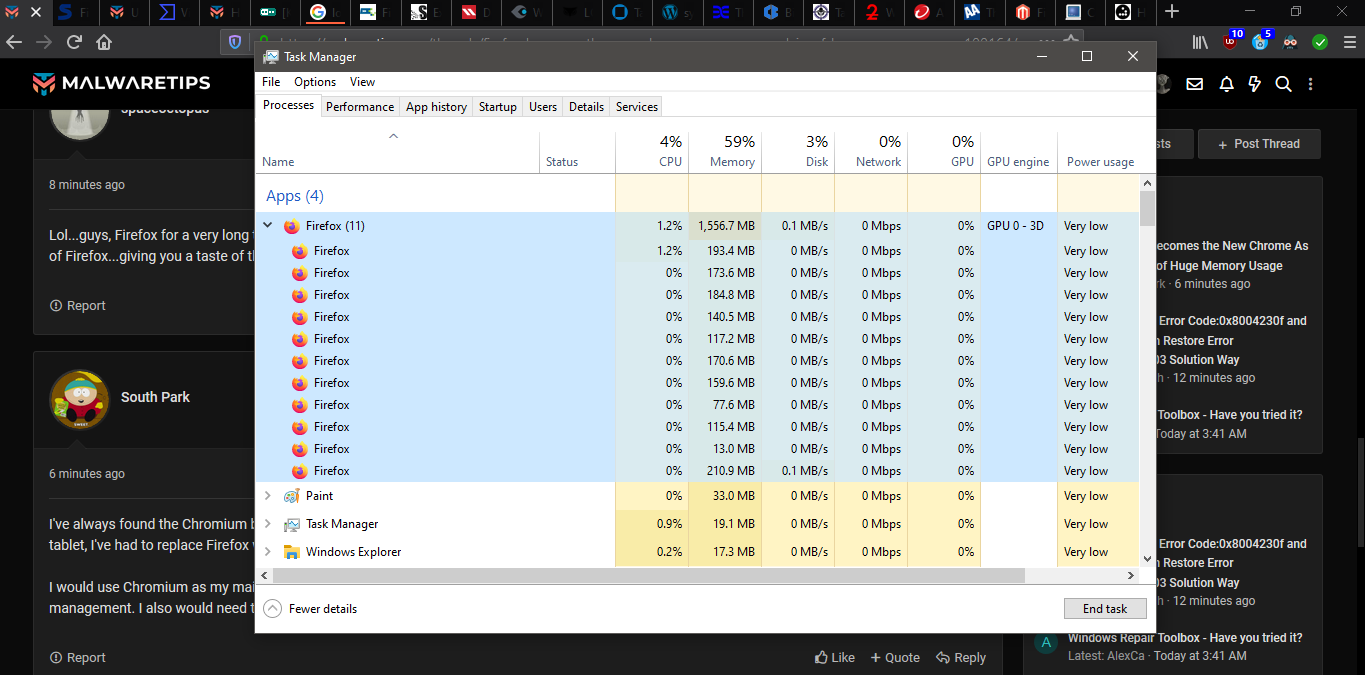1365x675 pixels.
Task: Open the MalwareTips inbox envelope icon
Action: point(1194,84)
